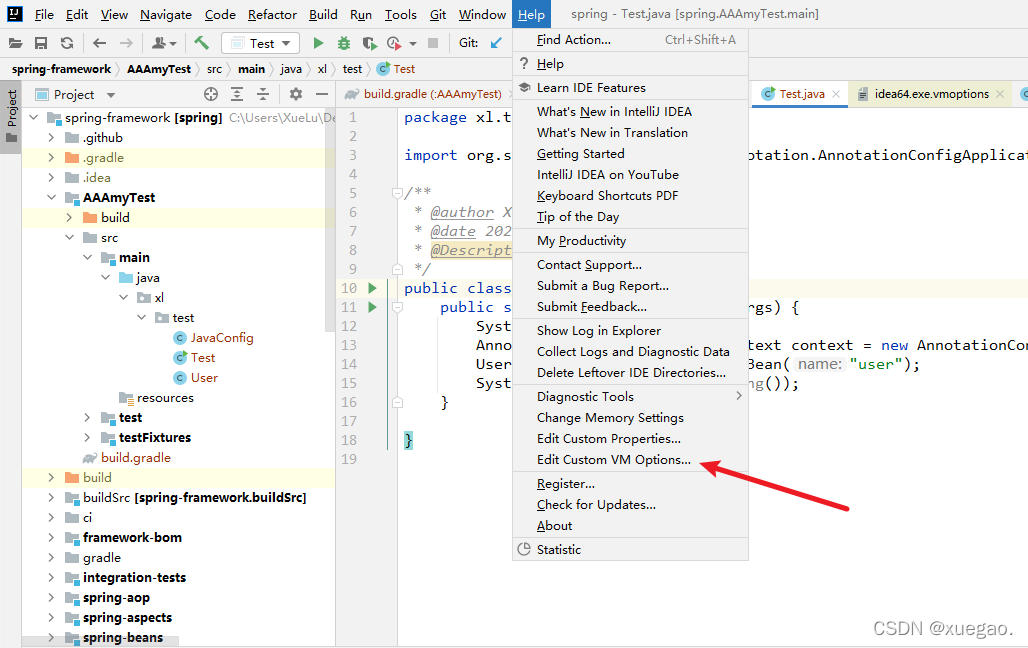Click Save All disk icon
1028x648 pixels.
[41, 43]
